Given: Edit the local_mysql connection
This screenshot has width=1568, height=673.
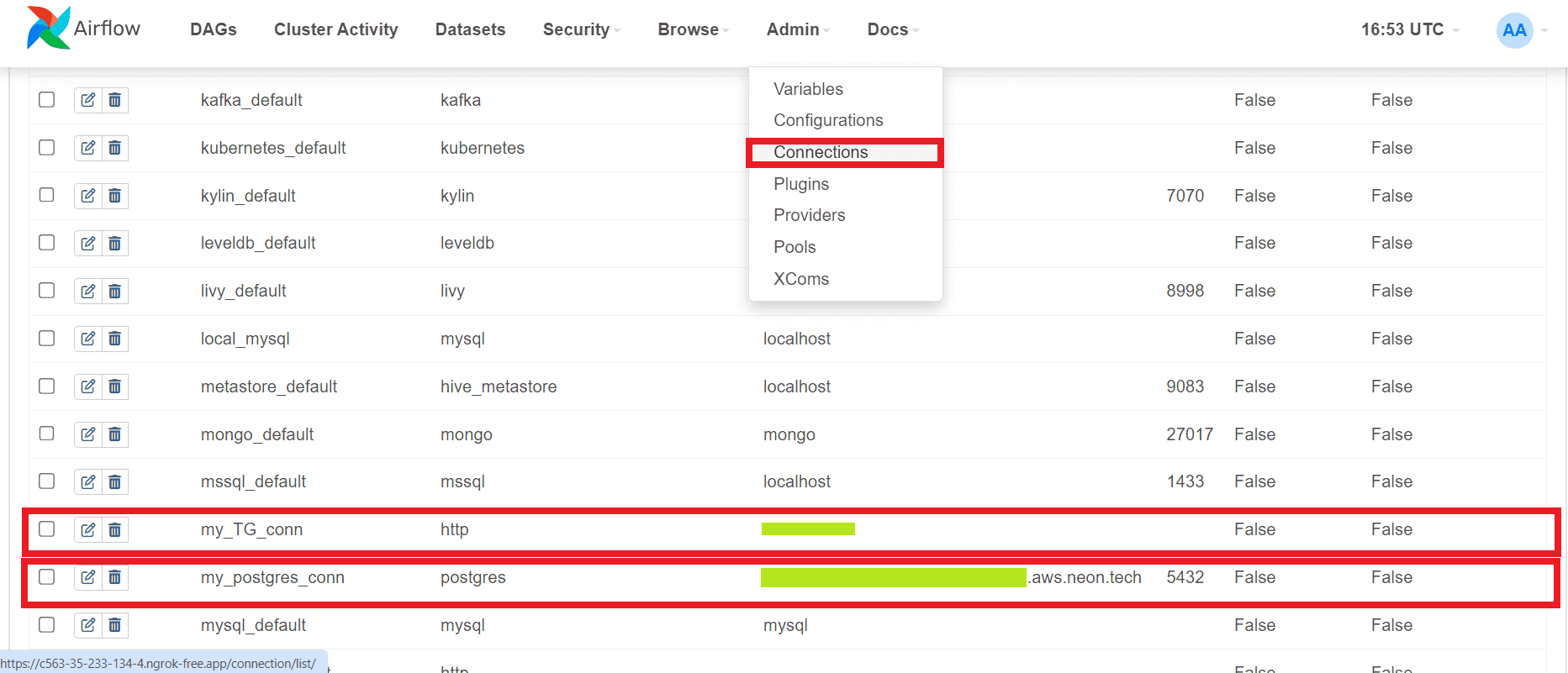Looking at the screenshot, I should click(88, 339).
